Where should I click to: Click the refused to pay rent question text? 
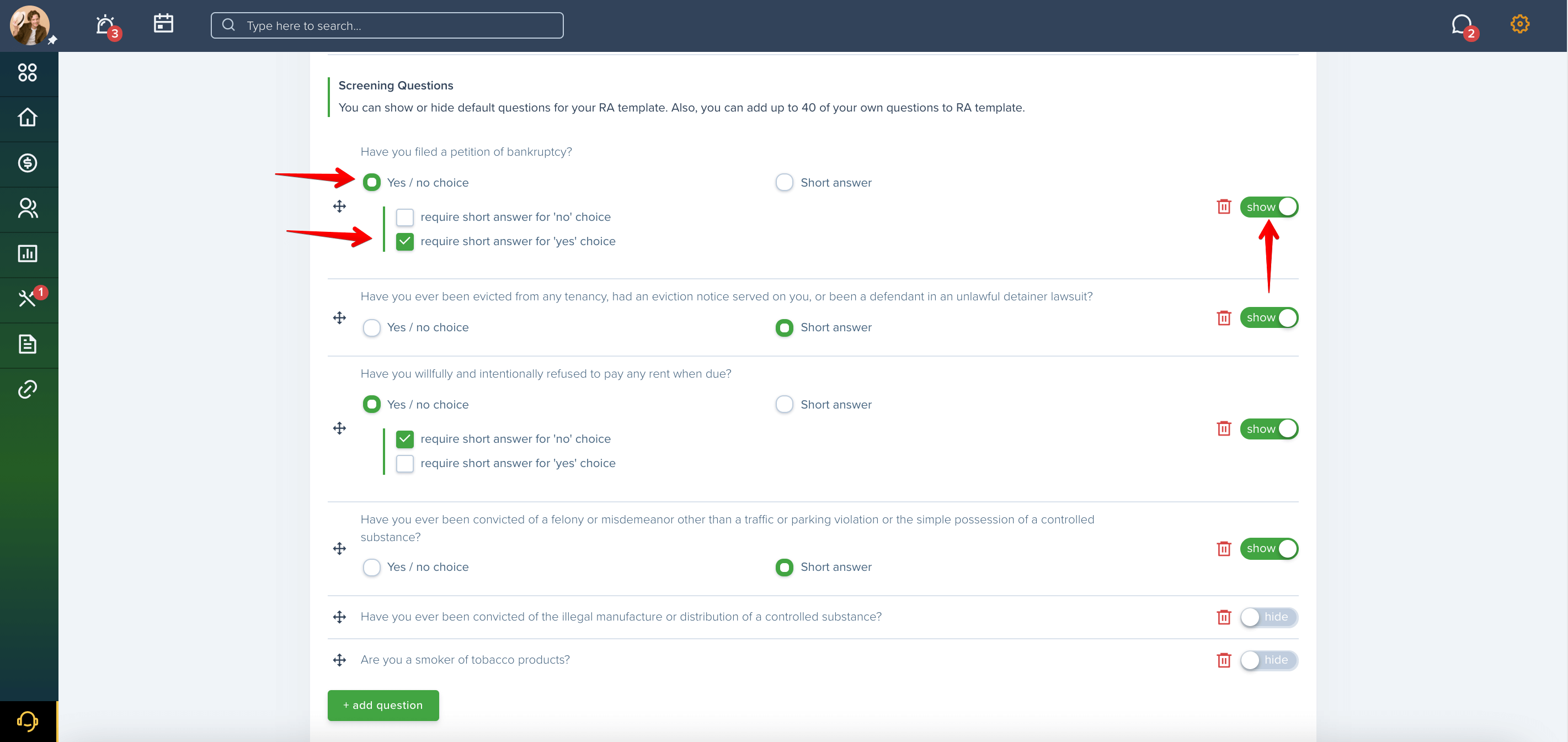[546, 373]
